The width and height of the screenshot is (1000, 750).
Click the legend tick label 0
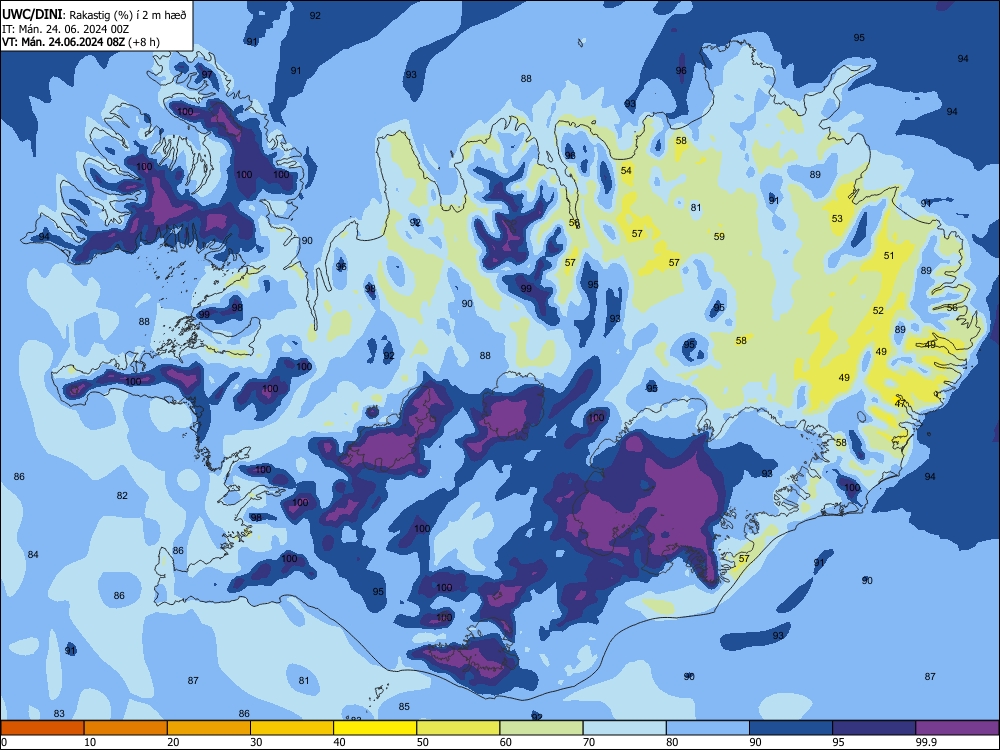pos(4,742)
